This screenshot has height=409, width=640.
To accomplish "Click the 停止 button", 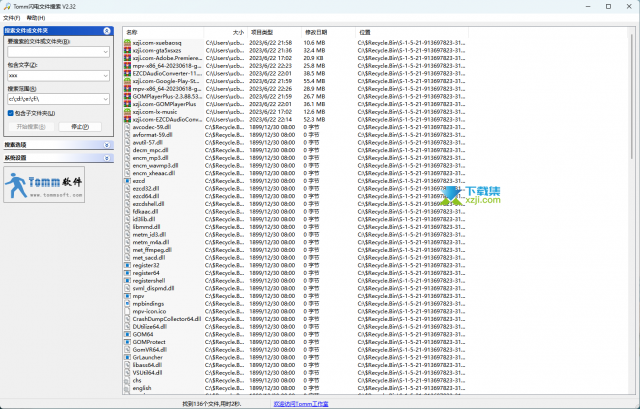I will [80, 127].
